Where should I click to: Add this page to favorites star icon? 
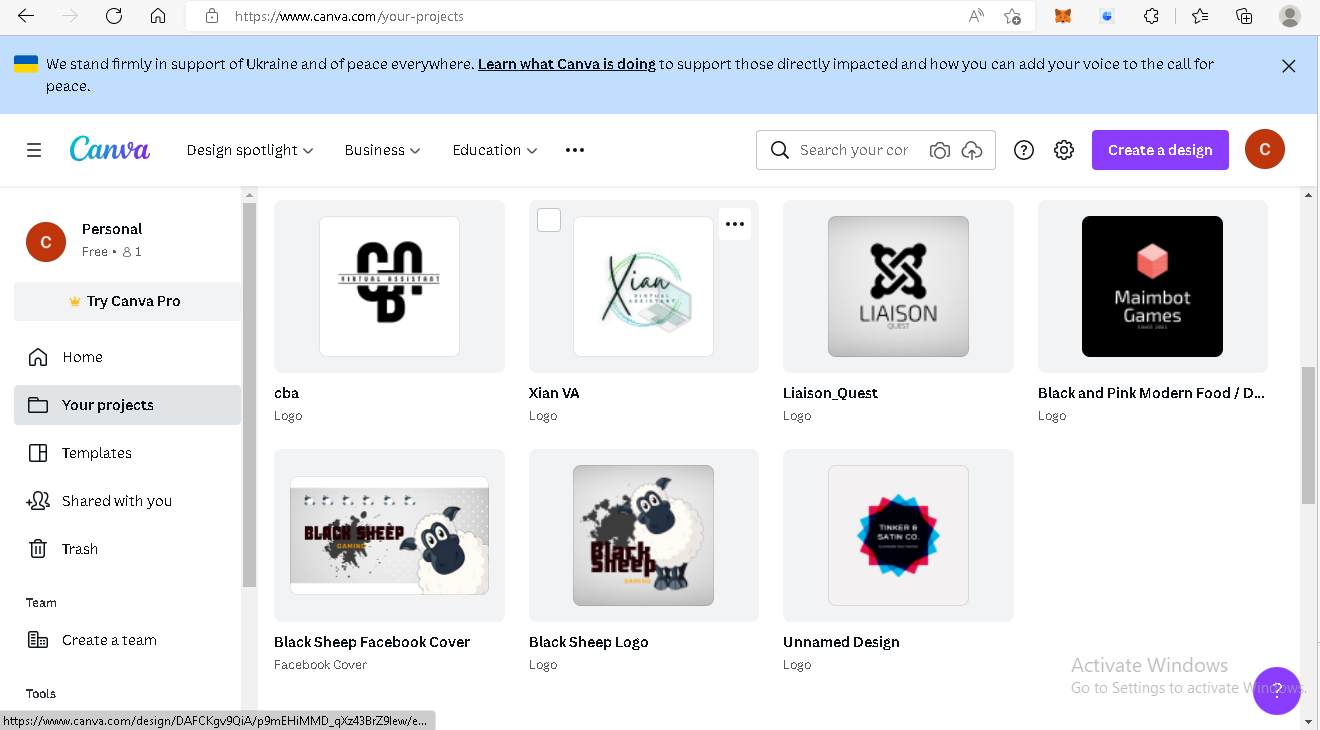[1013, 16]
